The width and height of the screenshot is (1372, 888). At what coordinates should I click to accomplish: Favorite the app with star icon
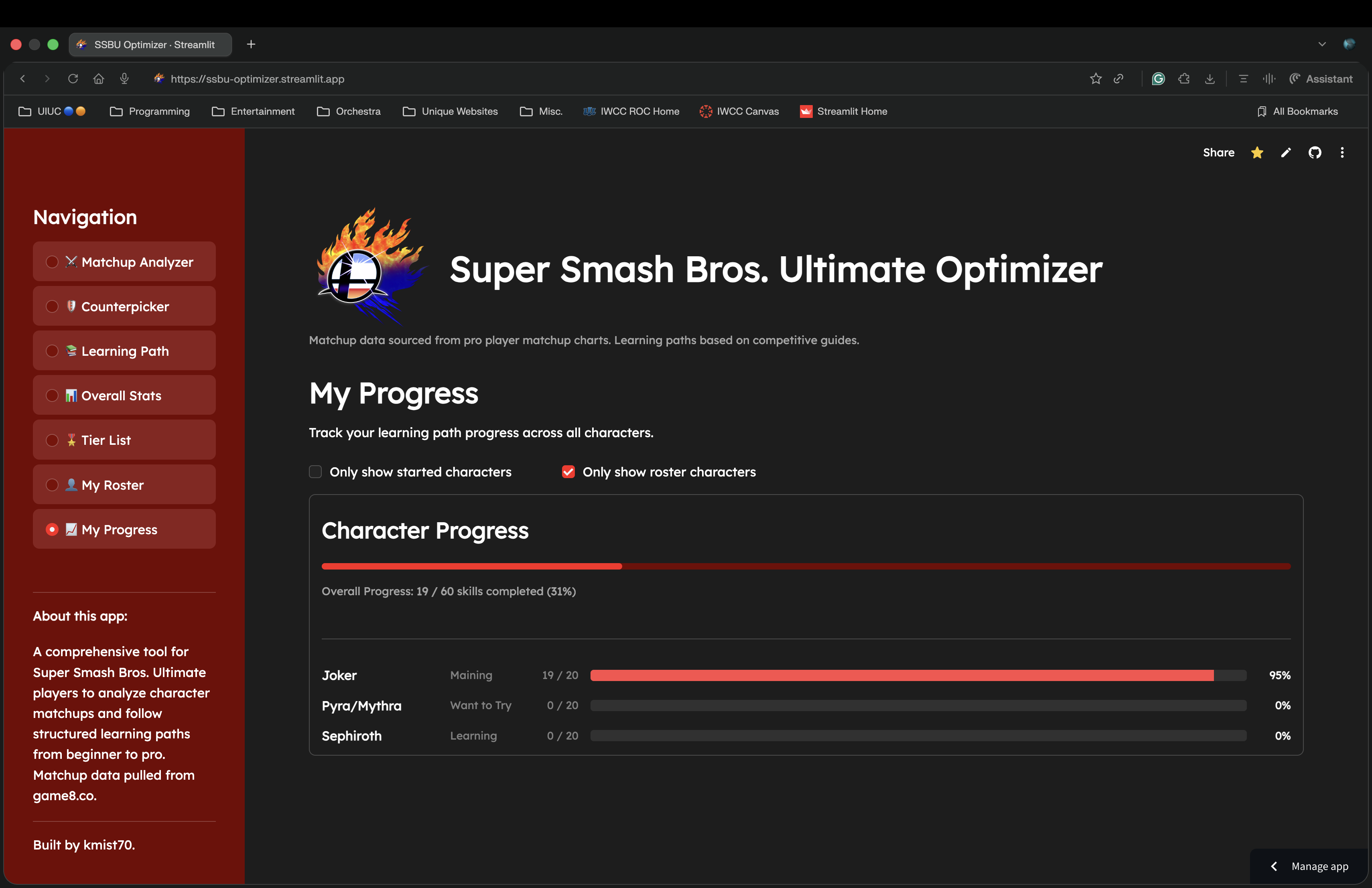(x=1257, y=153)
